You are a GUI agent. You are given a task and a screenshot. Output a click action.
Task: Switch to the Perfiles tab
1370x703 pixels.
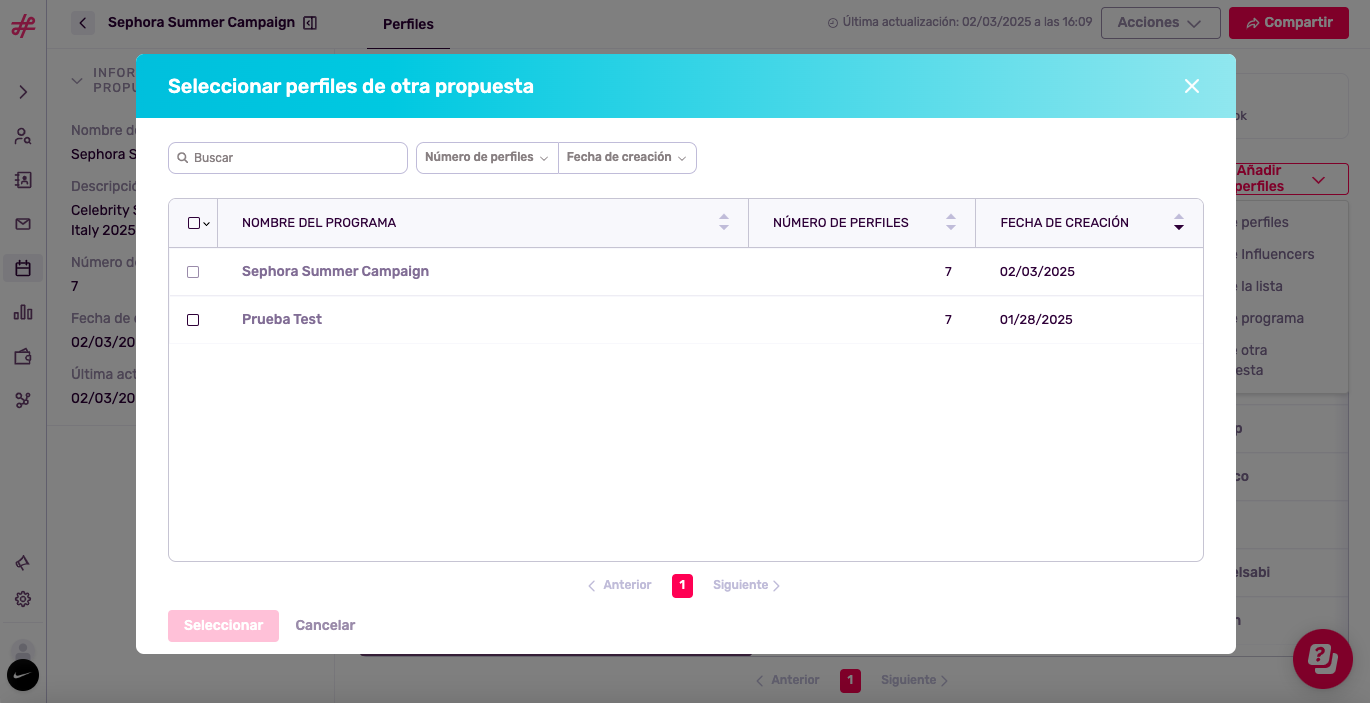pyautogui.click(x=408, y=24)
